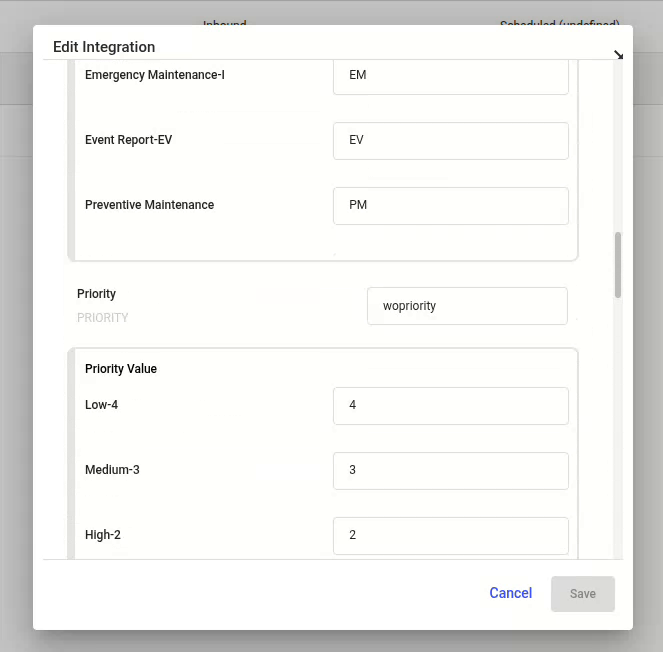This screenshot has height=652, width=663.
Task: Click the Cancel link
Action: coord(510,593)
